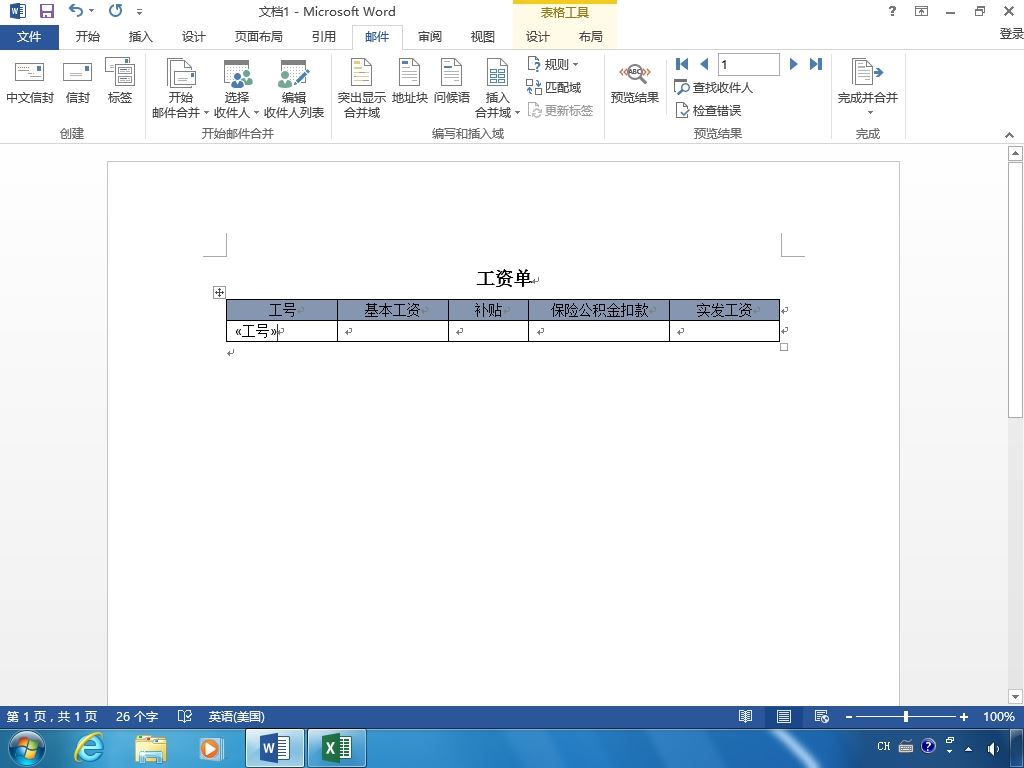
Task: Open Windows Start menu
Action: click(26, 748)
